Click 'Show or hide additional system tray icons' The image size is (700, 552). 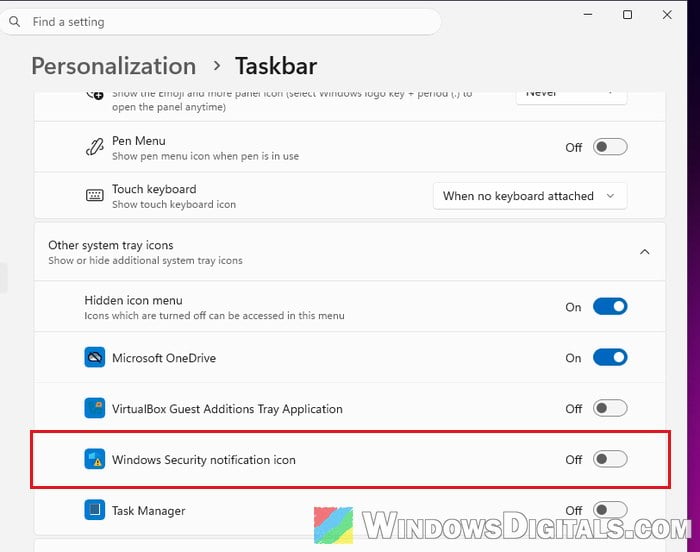(x=146, y=261)
